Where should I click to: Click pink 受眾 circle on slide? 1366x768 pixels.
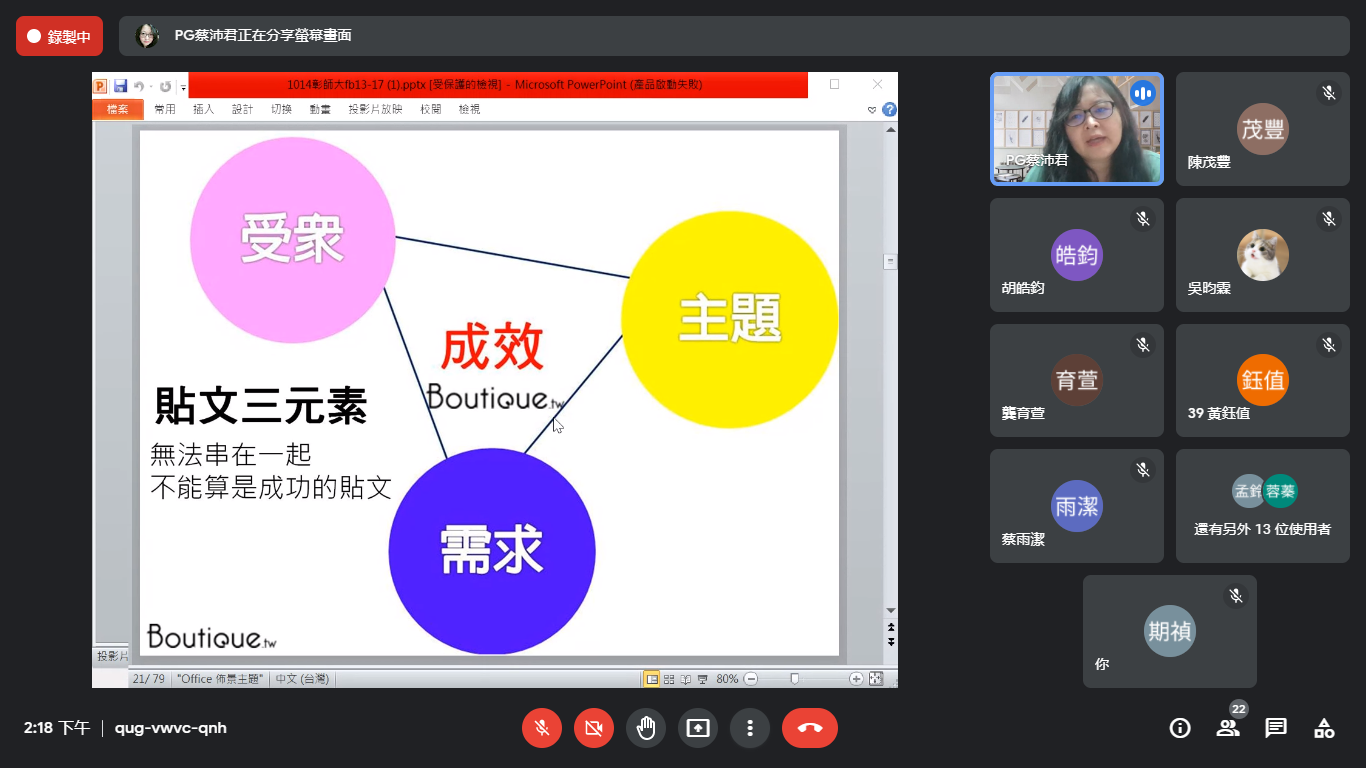pos(292,240)
